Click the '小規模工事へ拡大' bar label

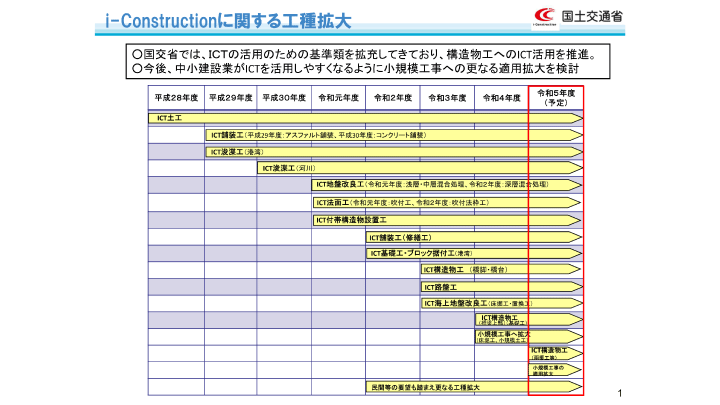pos(503,337)
